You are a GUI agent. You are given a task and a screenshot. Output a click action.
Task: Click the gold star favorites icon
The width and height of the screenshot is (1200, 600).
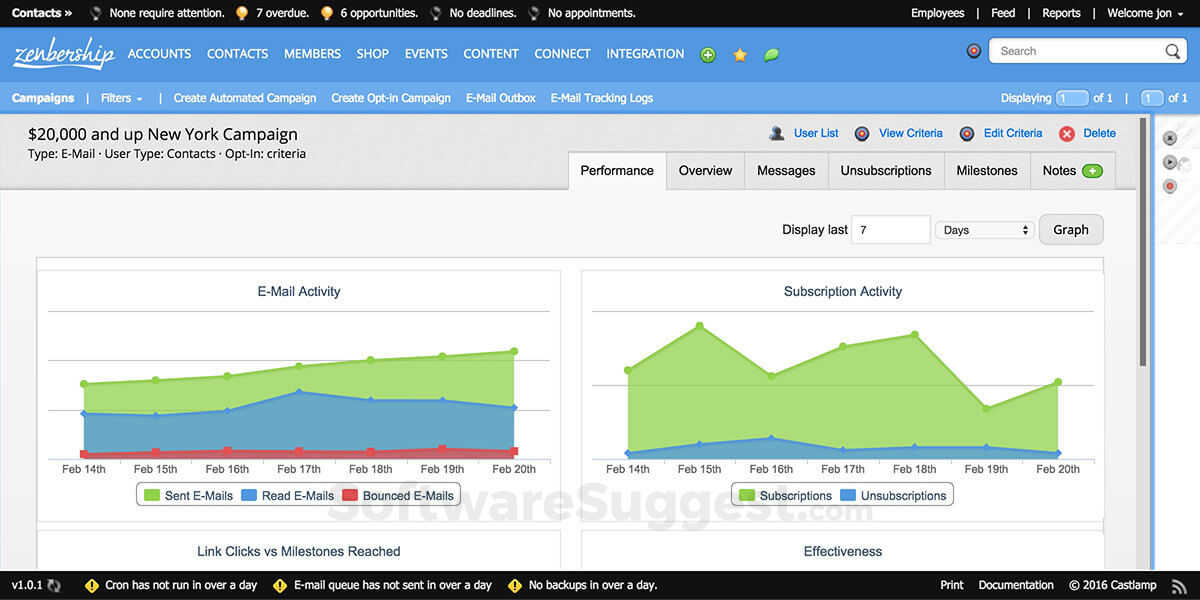coord(740,55)
